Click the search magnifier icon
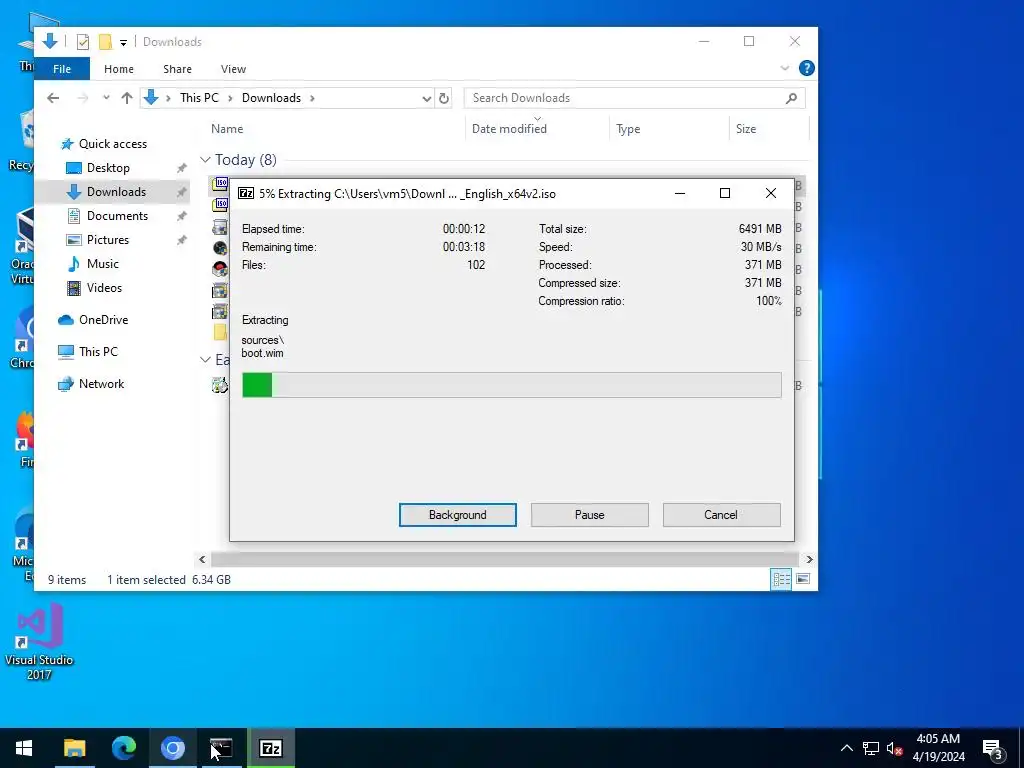This screenshot has height=768, width=1024. 791,98
